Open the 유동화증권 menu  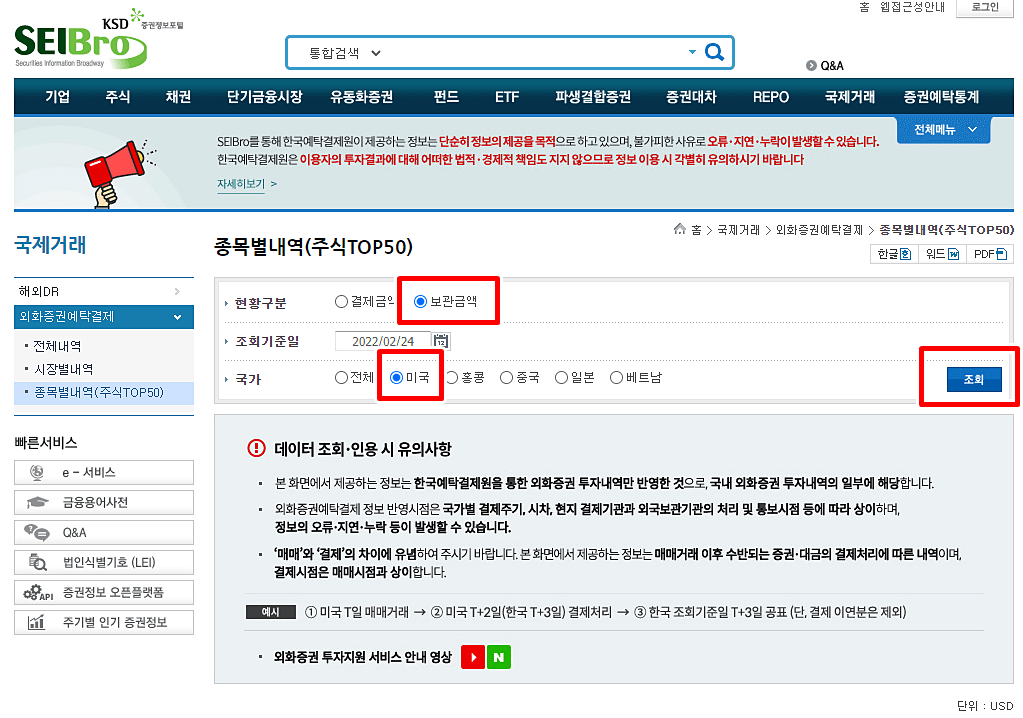pos(361,97)
